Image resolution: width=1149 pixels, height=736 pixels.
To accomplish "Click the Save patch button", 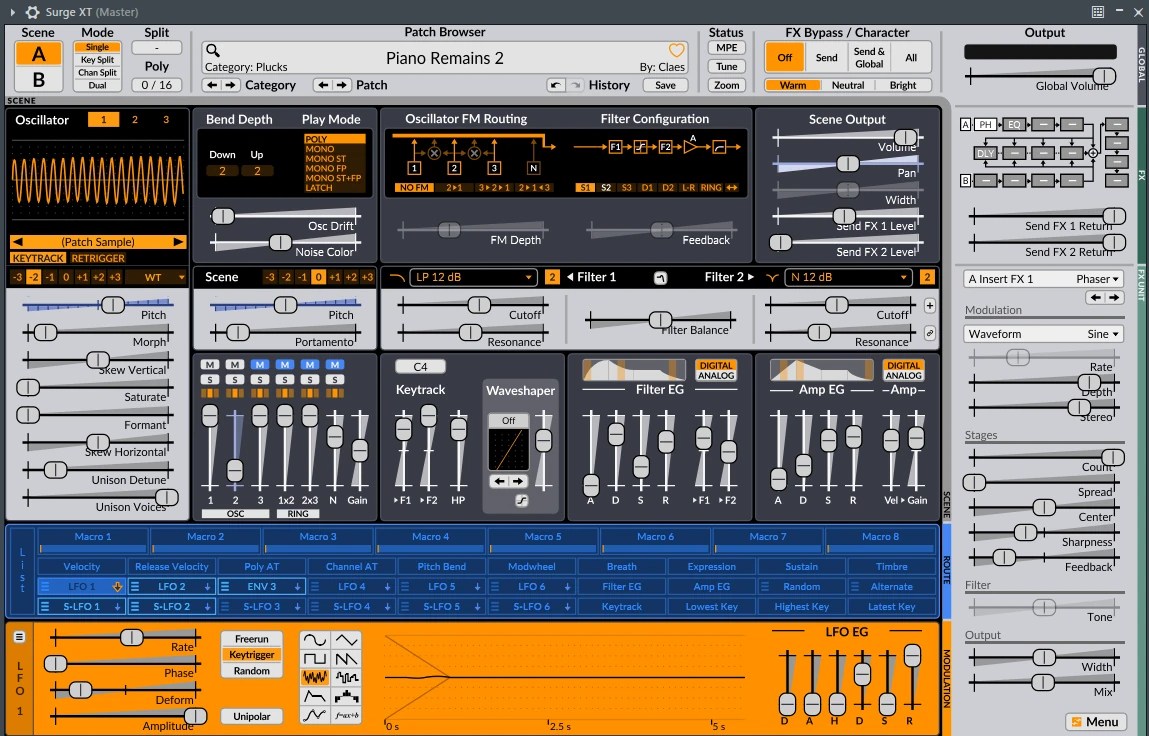I will pos(665,85).
